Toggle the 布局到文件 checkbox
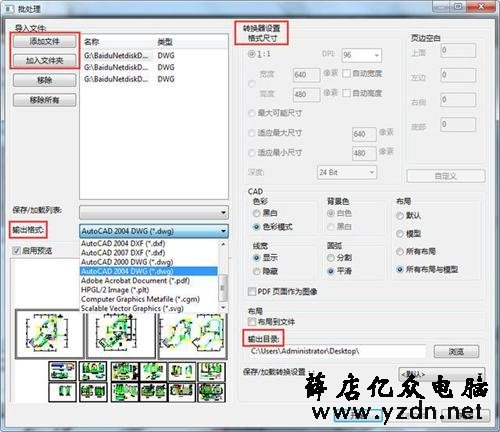500x432 pixels. click(252, 322)
